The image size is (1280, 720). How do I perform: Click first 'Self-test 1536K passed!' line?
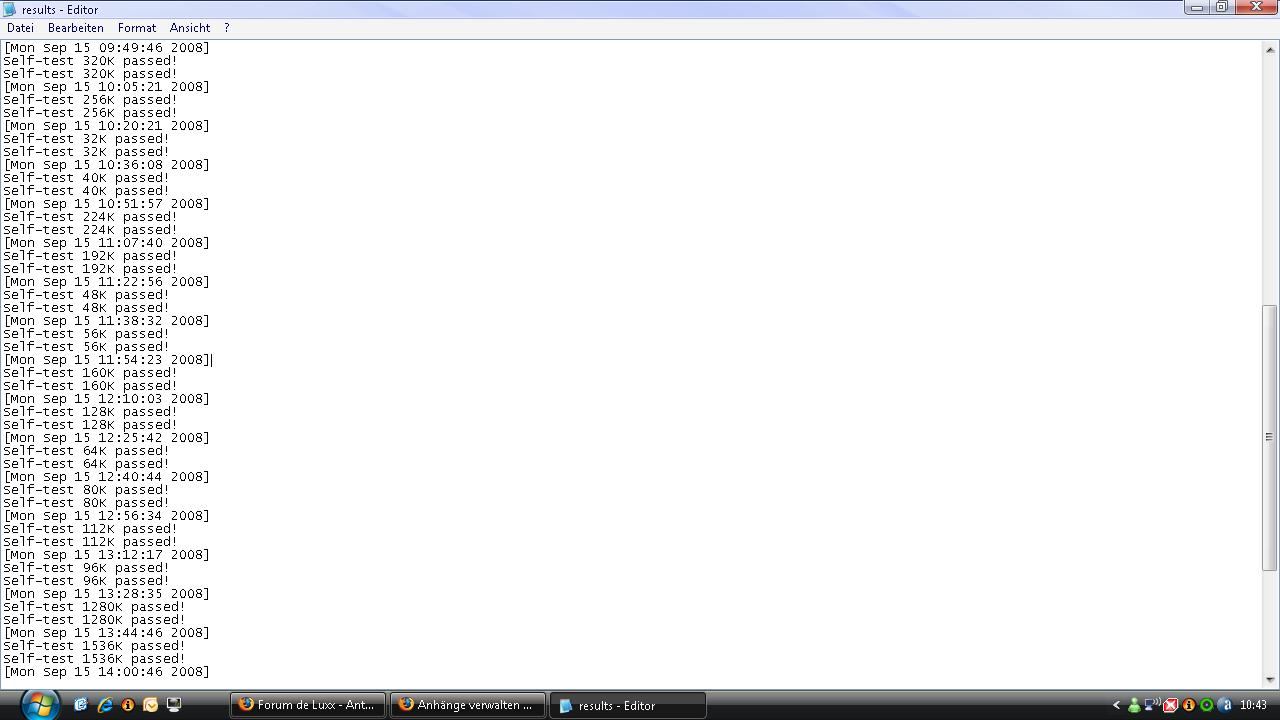(x=94, y=645)
